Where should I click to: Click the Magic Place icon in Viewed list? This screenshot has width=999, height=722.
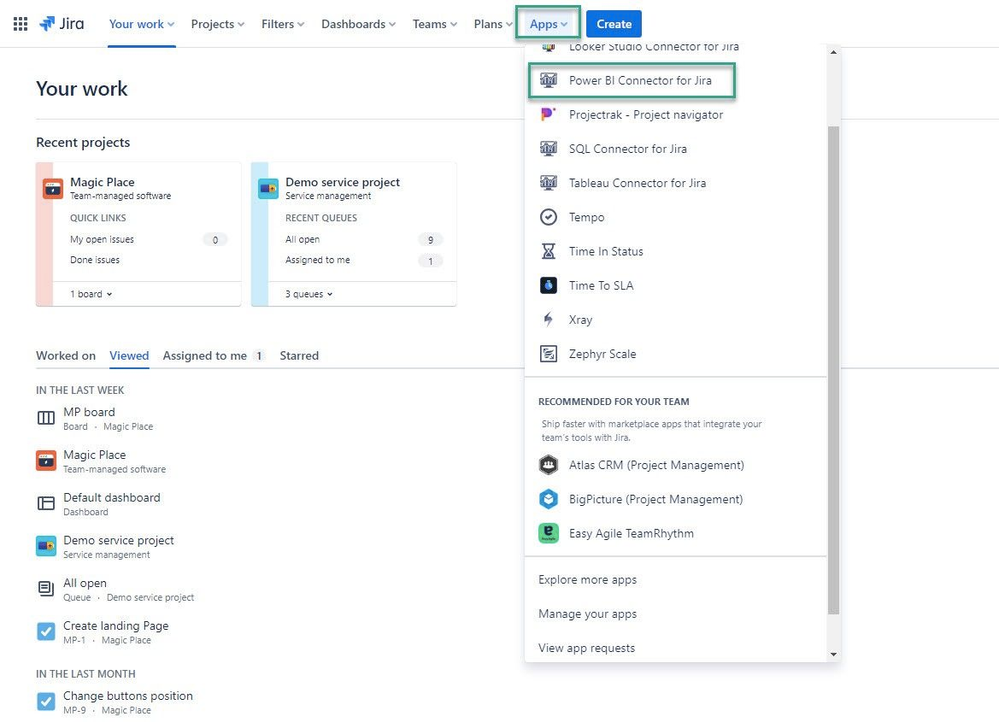tap(46, 461)
